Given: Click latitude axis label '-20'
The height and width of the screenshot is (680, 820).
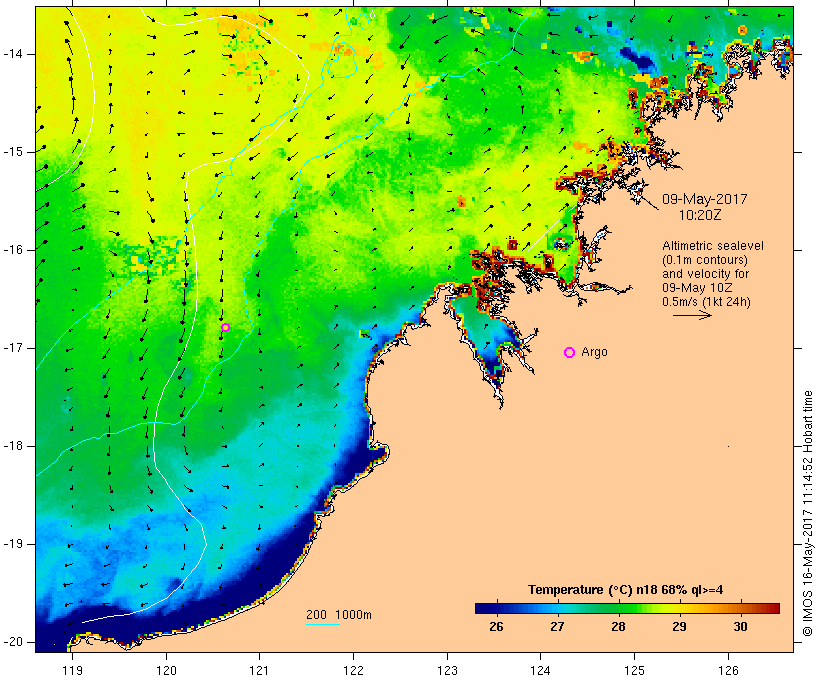Looking at the screenshot, I should pos(13,642).
